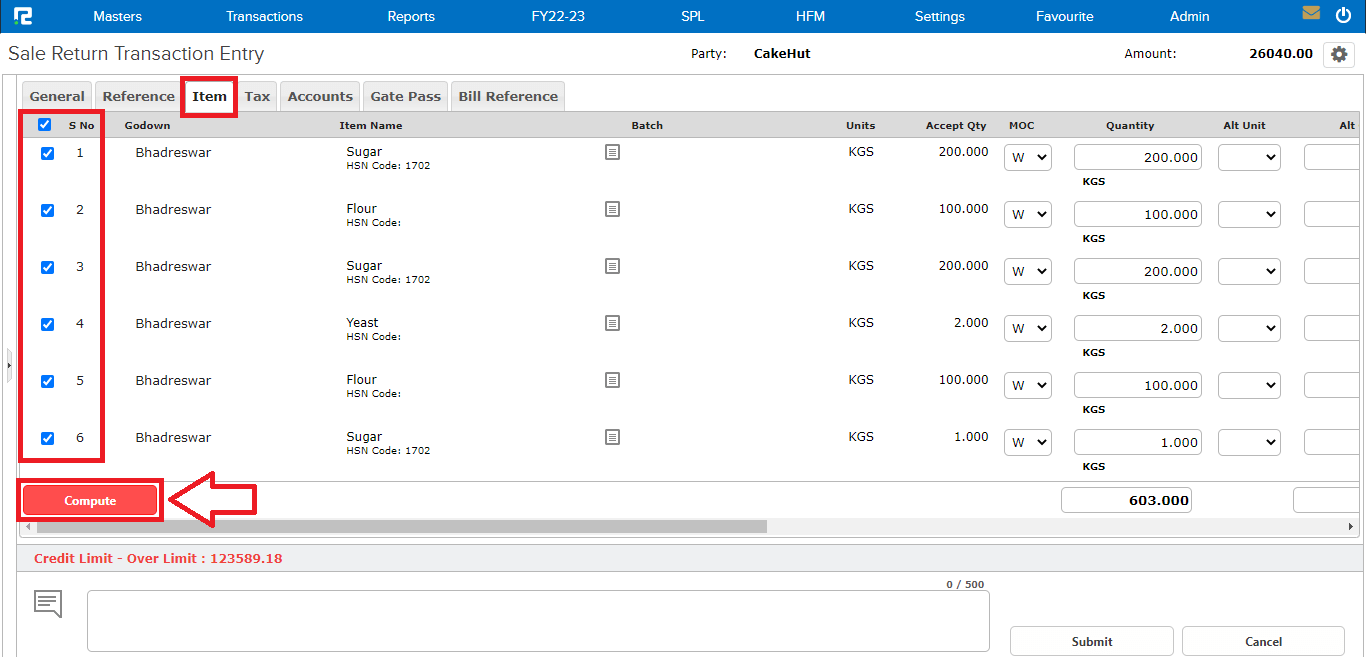Click the horizontal scrollbar under the item grid
Viewport: 1366px width, 657px height.
pos(400,526)
